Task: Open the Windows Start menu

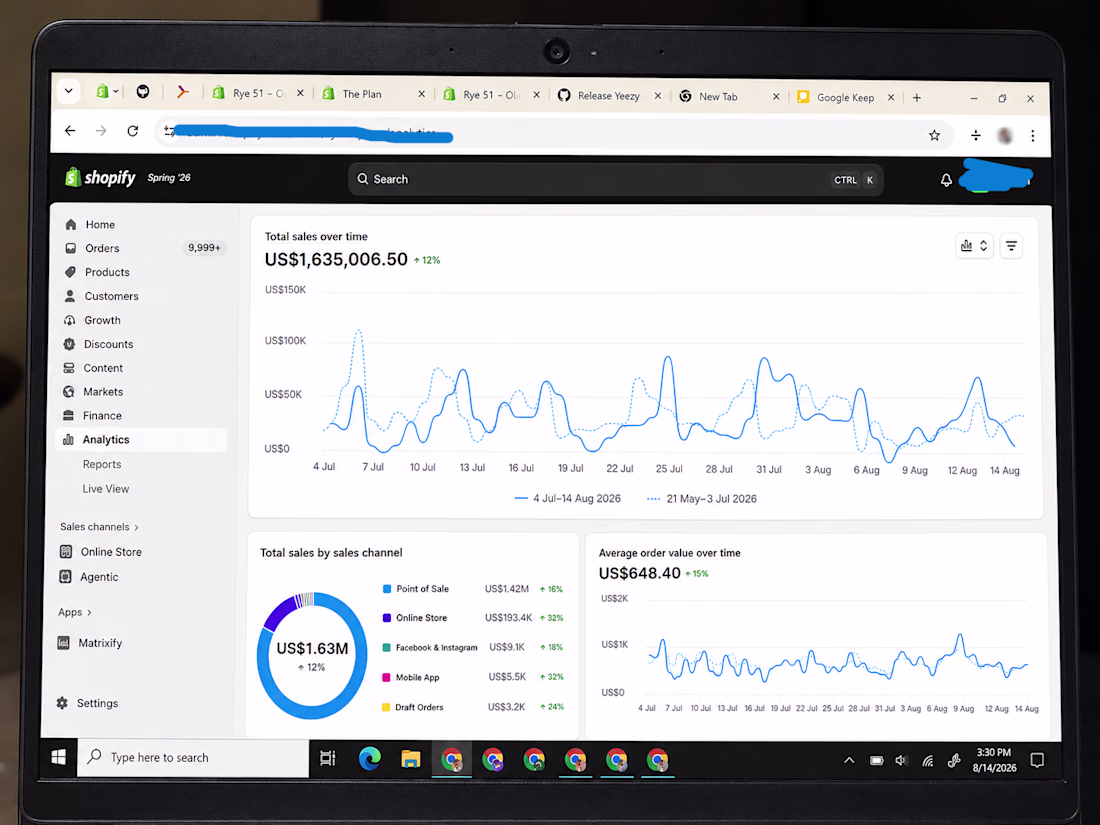Action: coord(59,757)
